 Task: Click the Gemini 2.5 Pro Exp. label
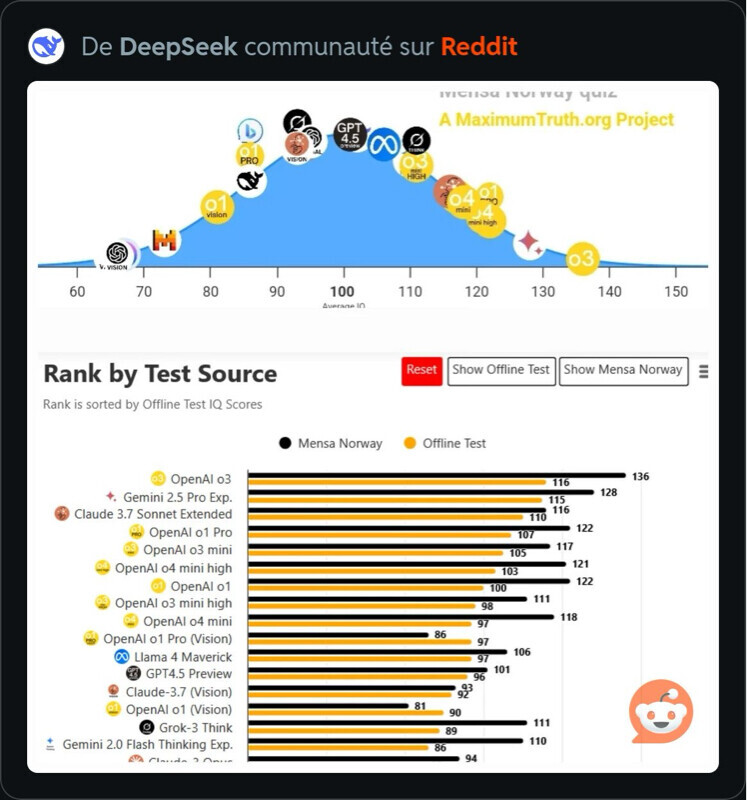pyautogui.click(x=177, y=496)
